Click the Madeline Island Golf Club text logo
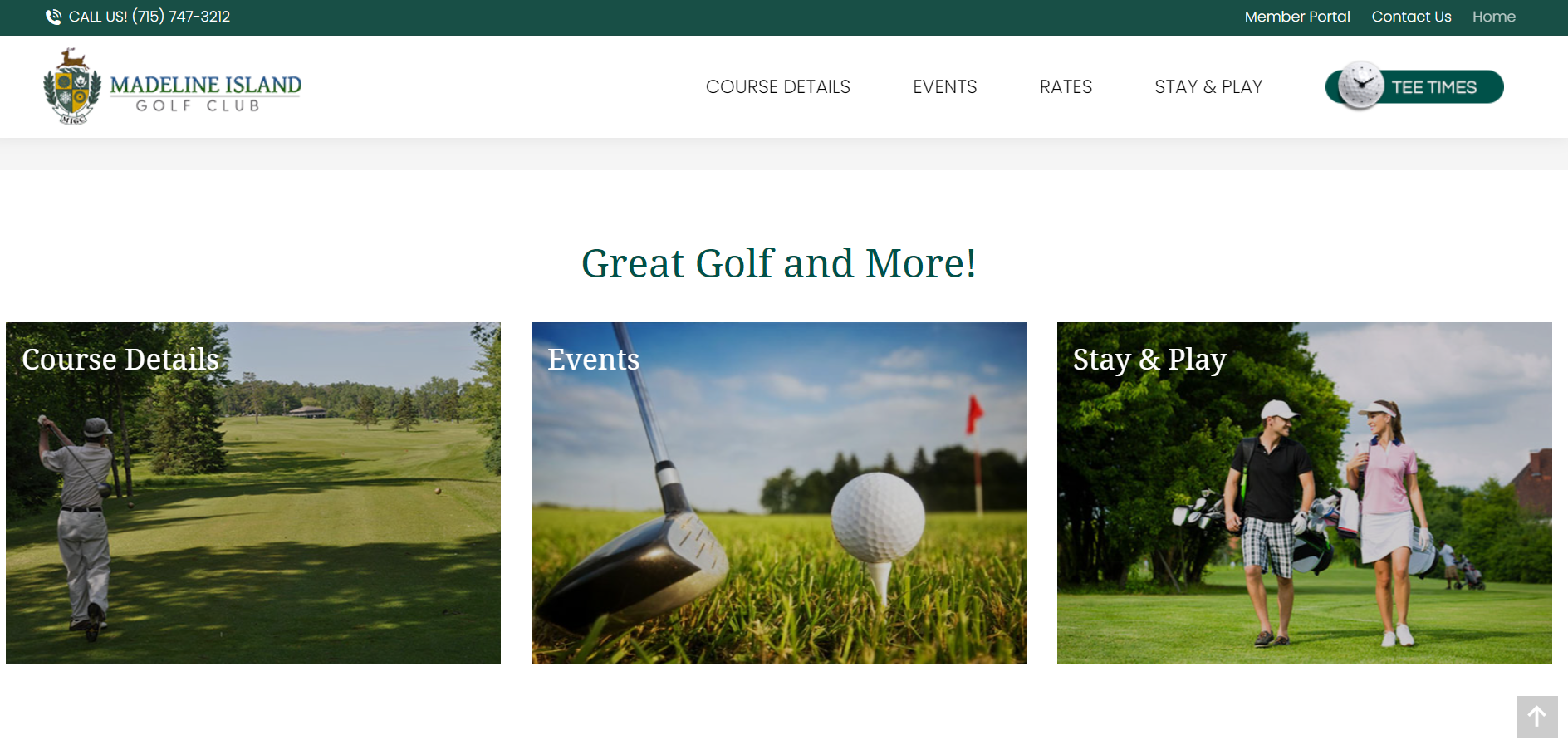The height and width of the screenshot is (745, 1568). [x=206, y=92]
